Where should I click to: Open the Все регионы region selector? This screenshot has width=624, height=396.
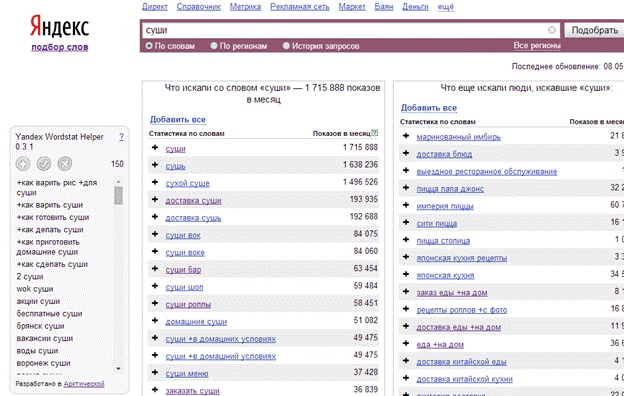537,45
